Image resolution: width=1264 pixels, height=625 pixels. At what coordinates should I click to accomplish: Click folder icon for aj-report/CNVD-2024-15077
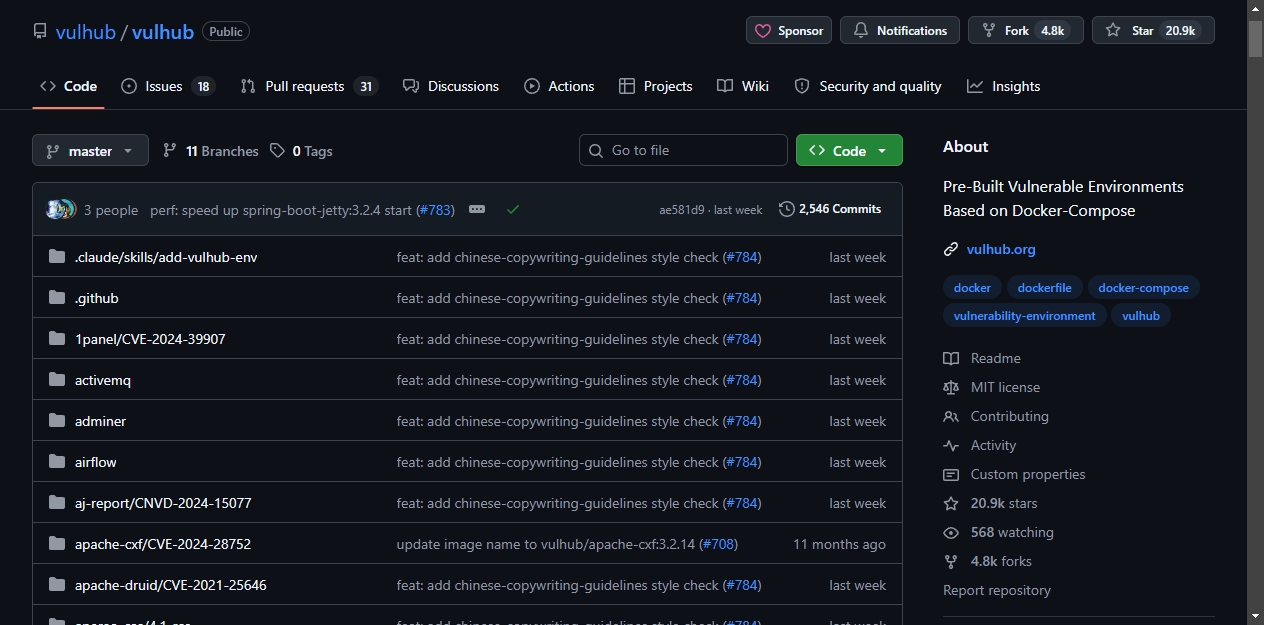coord(57,503)
